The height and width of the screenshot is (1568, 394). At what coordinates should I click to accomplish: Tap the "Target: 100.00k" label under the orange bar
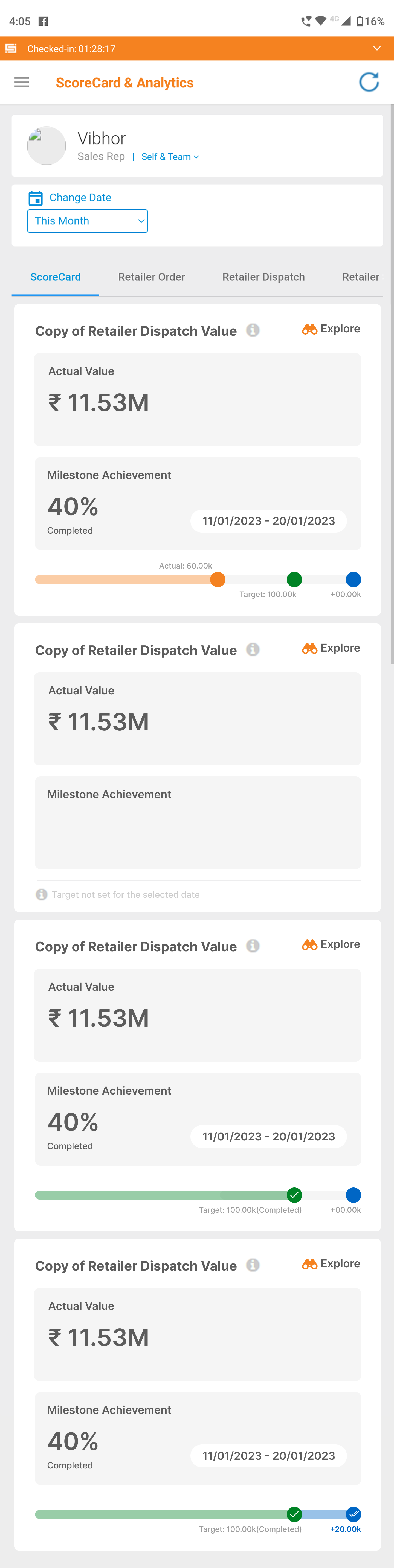point(268,594)
